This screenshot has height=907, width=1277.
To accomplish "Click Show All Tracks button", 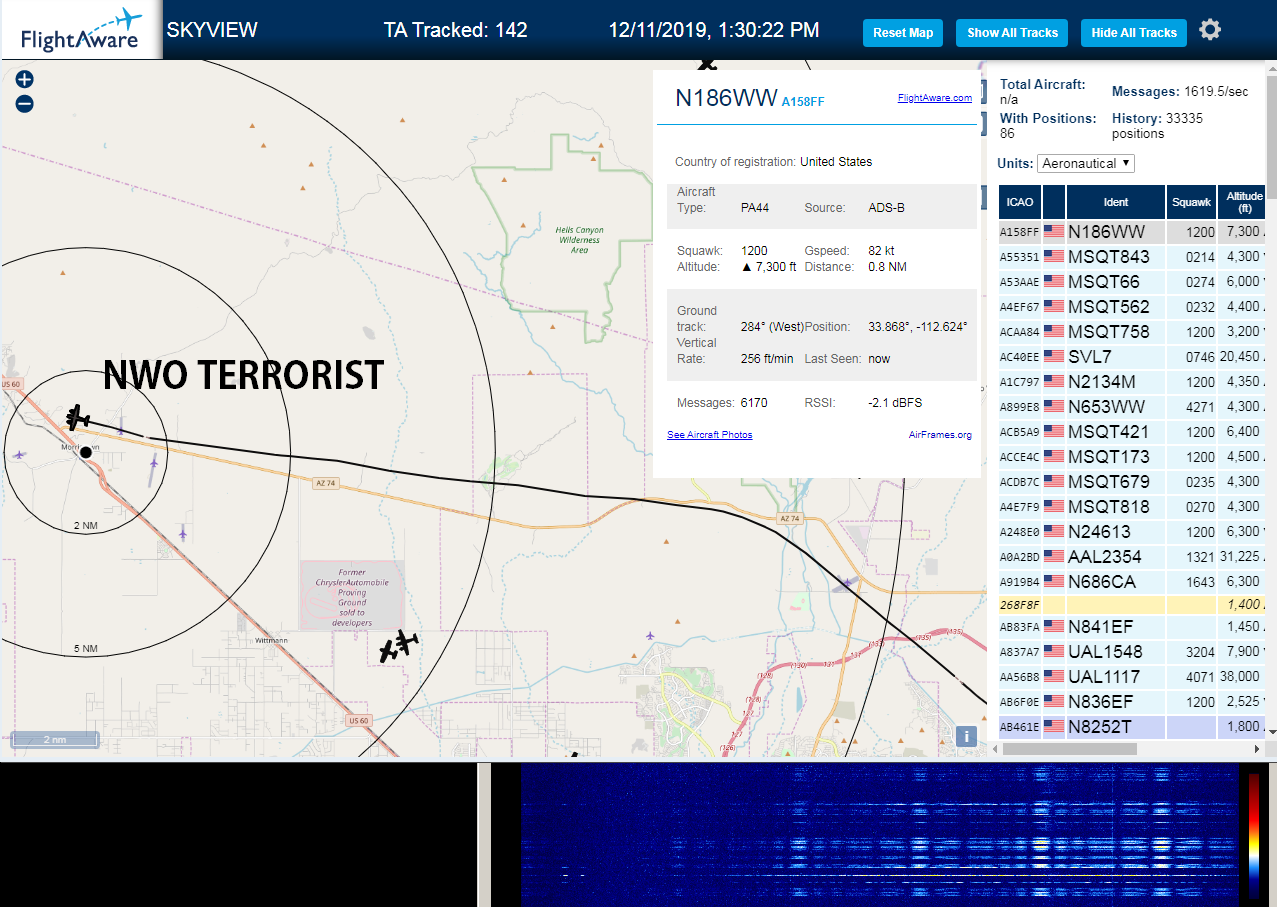I will 1012,33.
